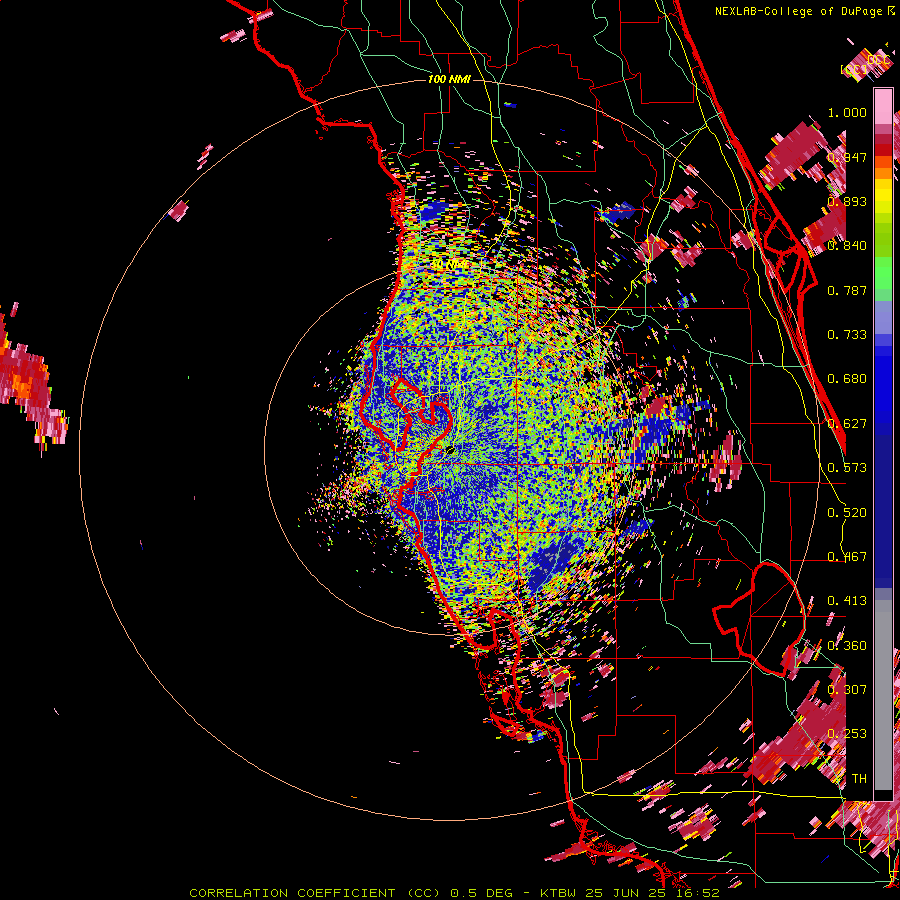Viewport: 900px width, 900px height.
Task: Click the 0.573 scale value
Action: (847, 468)
